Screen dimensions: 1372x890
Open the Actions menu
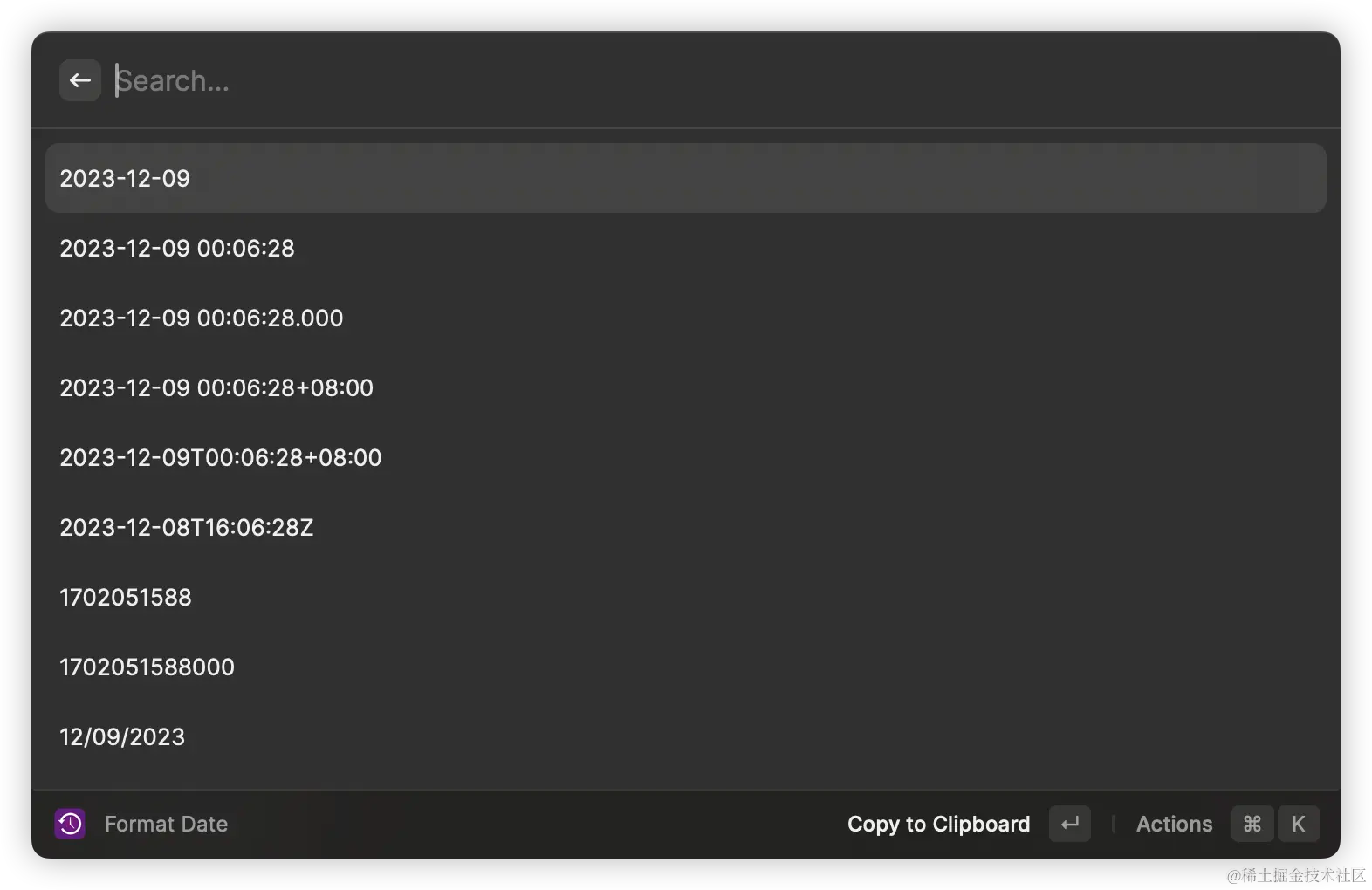click(1174, 824)
